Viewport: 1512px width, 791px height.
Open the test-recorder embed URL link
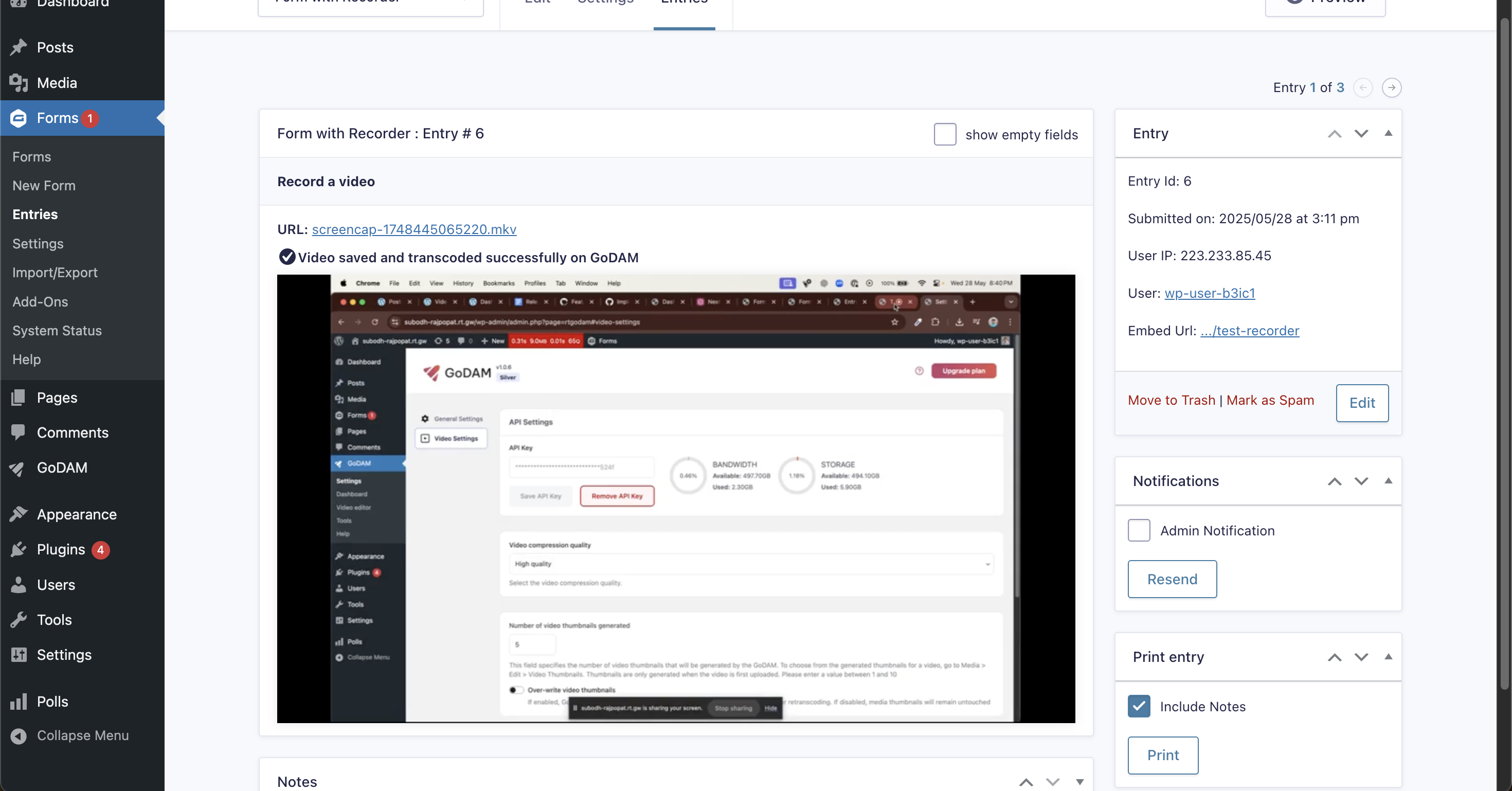pos(1250,330)
